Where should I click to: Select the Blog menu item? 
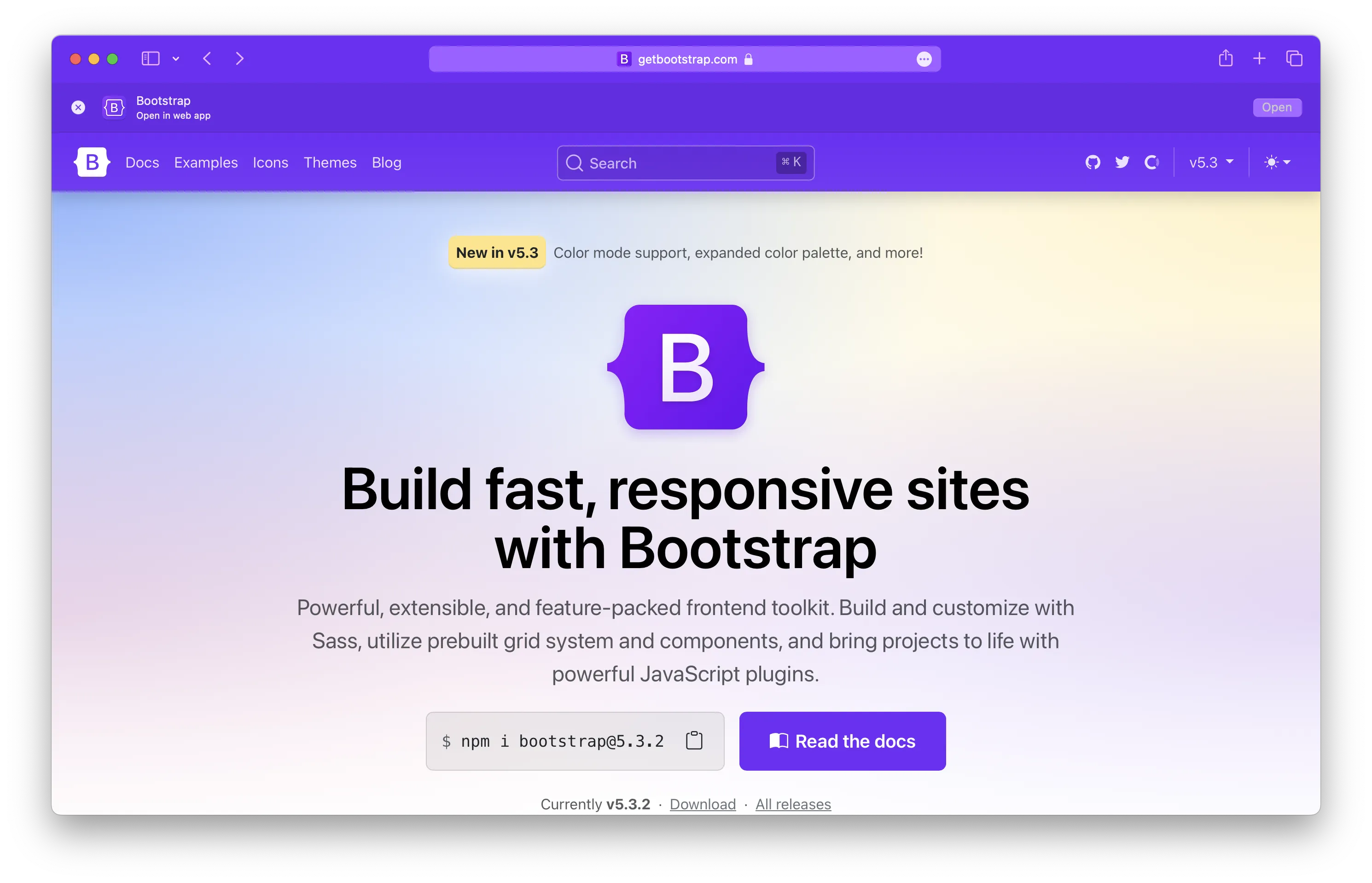(x=387, y=162)
